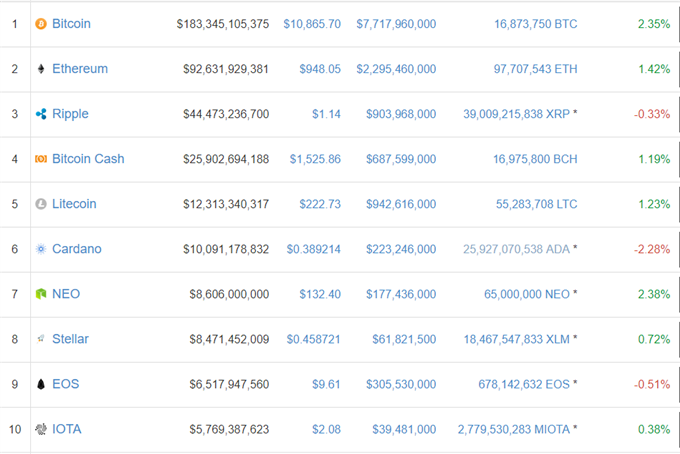Click the gray Litecoin coin icon
The image size is (680, 454).
point(41,204)
